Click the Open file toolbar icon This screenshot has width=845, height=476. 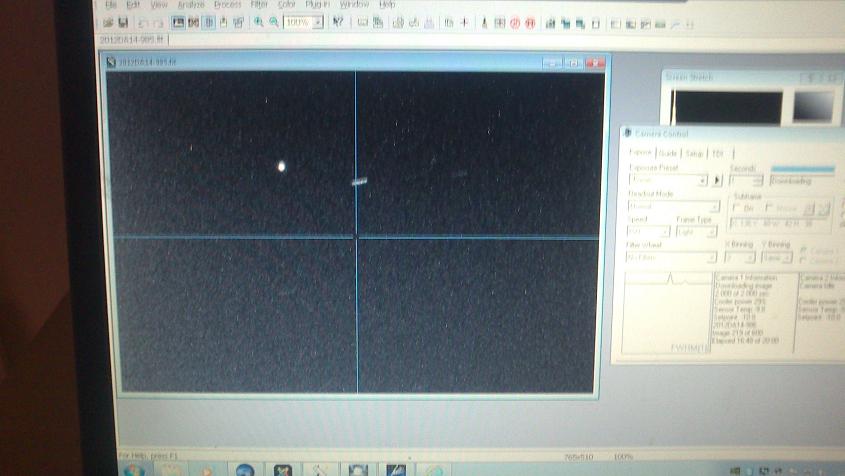[x=107, y=23]
